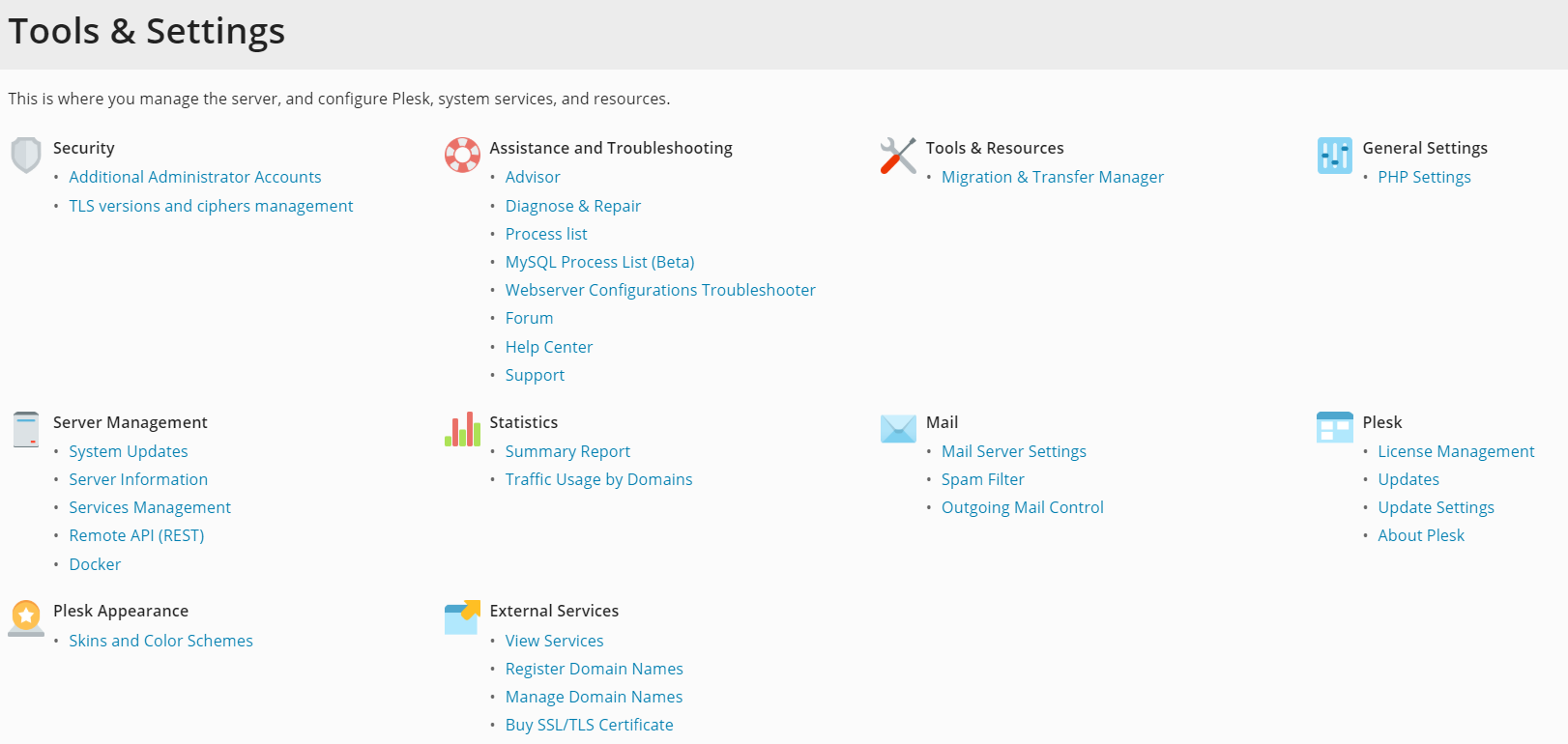Image resolution: width=1568 pixels, height=744 pixels.
Task: Open Outgoing Mail Control
Action: pyautogui.click(x=1023, y=507)
